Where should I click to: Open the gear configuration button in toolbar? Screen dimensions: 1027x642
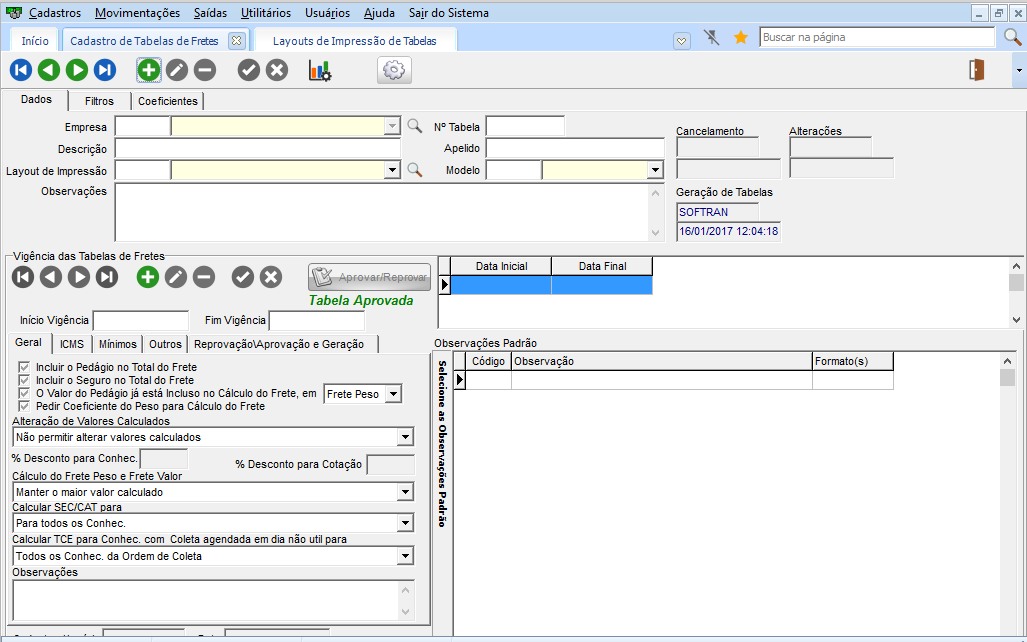(x=394, y=70)
